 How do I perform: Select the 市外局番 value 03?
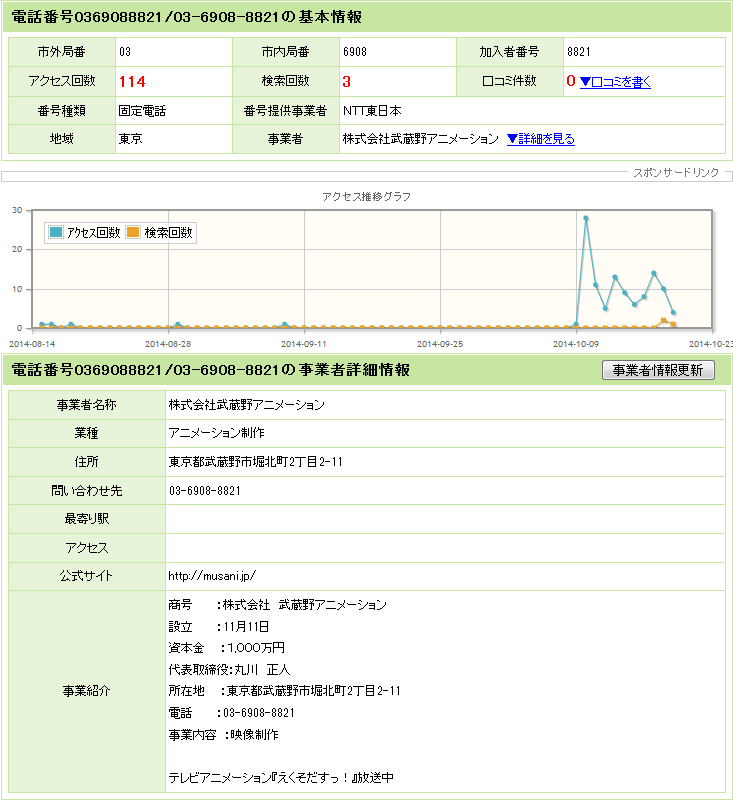coord(125,52)
